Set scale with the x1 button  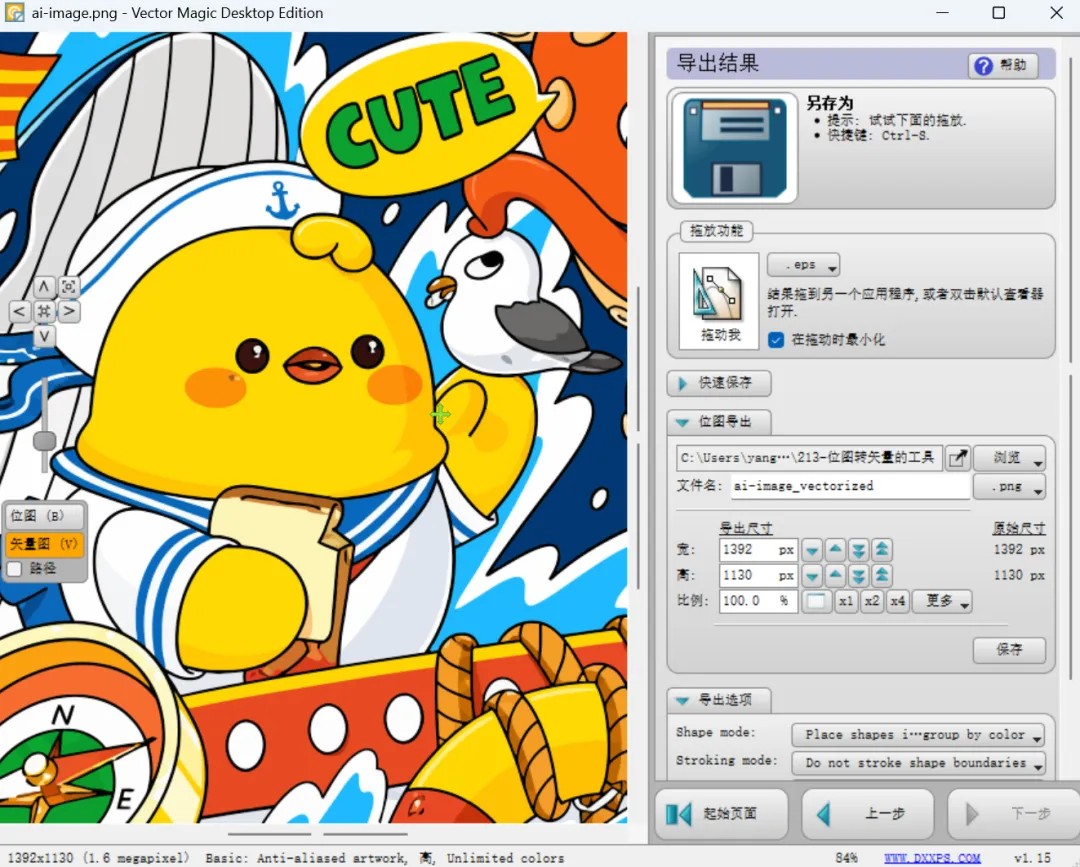(x=846, y=601)
